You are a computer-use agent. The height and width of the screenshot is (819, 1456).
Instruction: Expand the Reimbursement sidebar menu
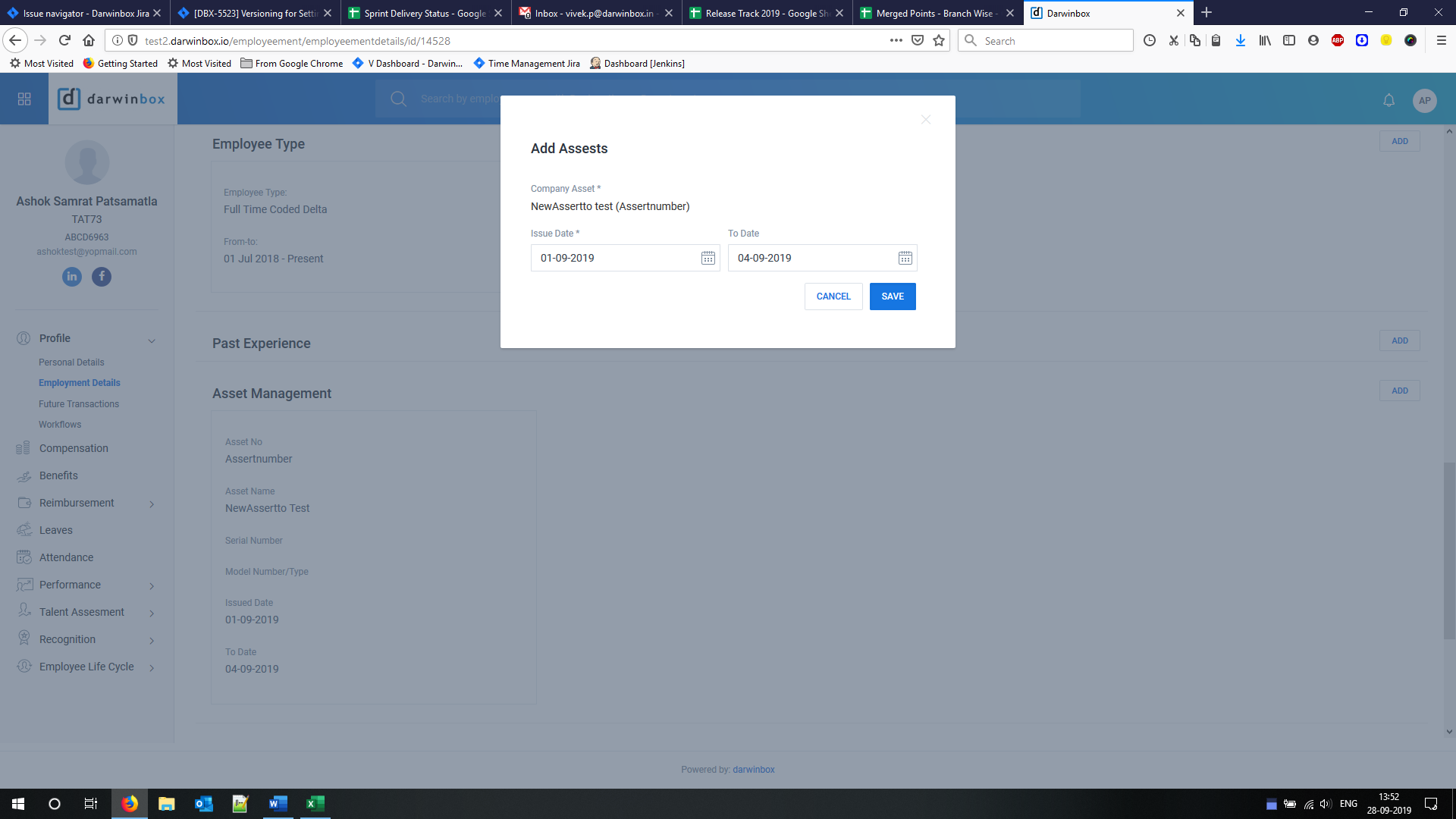pos(152,504)
